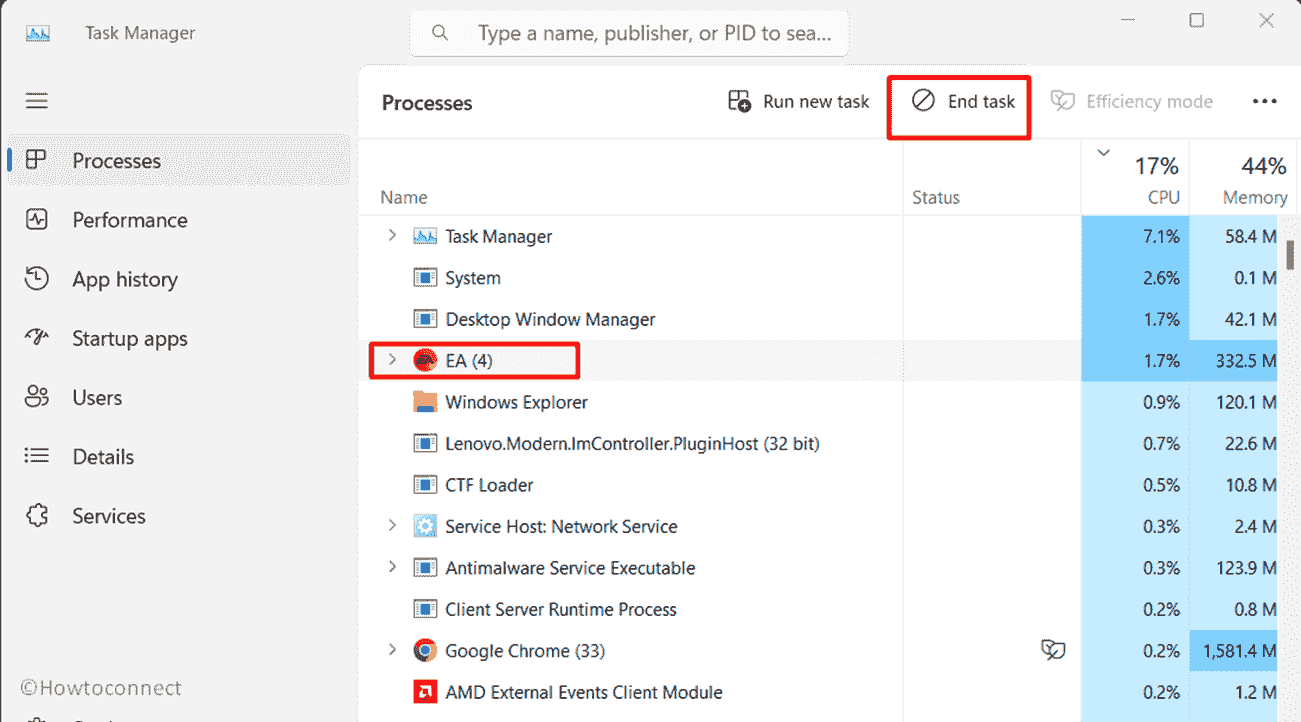Click the 332.5 M memory value
Screen dimensions: 1301x722
1244,360
